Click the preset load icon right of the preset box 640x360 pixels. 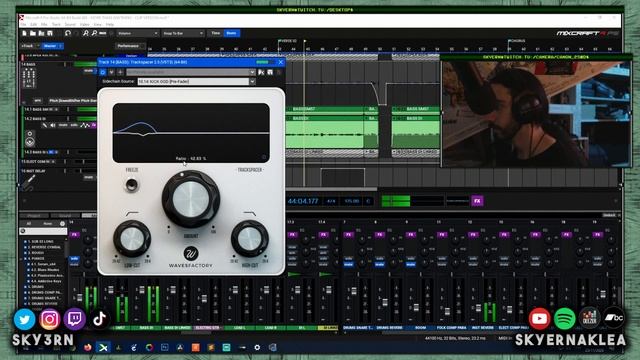261,72
